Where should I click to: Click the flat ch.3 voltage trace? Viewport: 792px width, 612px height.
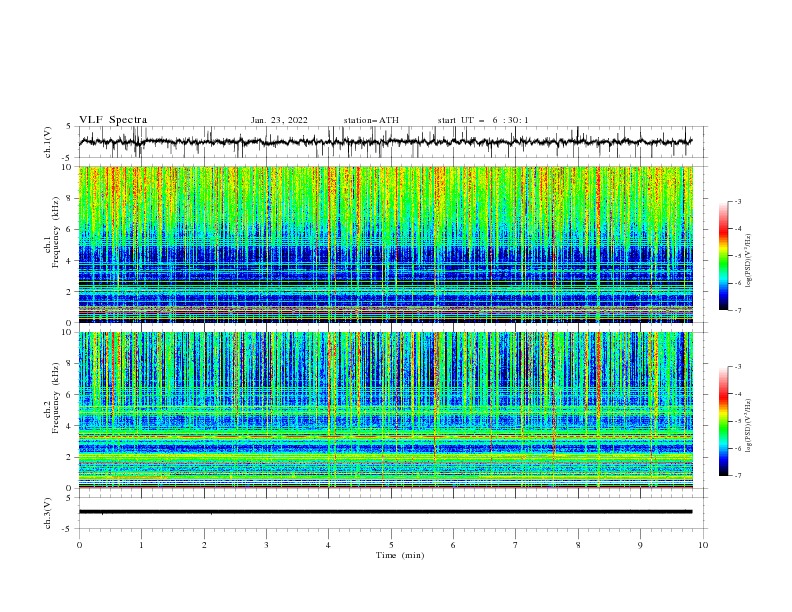pos(386,512)
